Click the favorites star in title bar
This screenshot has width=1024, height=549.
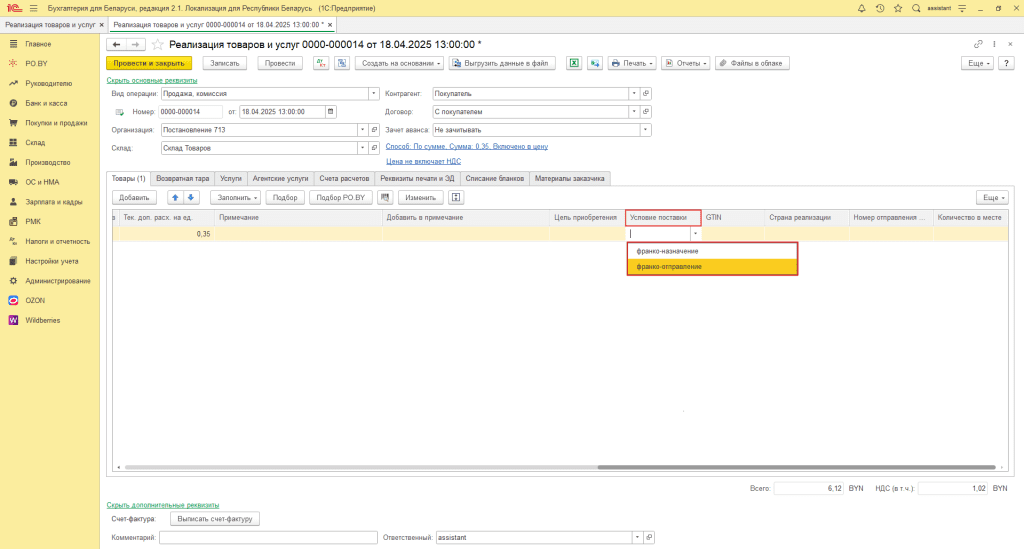[x=898, y=8]
